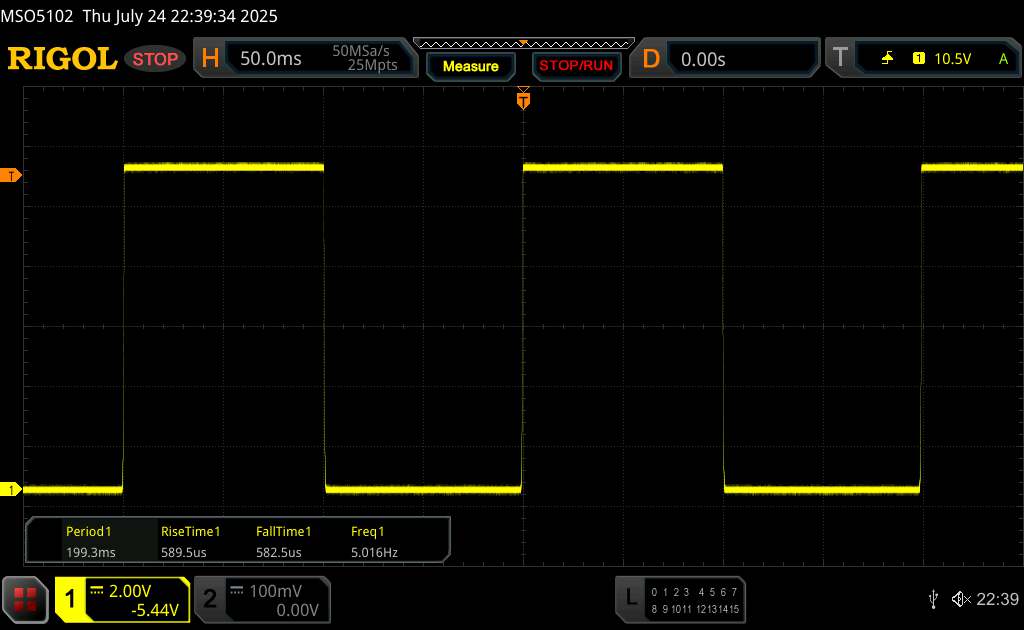Click the RIGOL logo
This screenshot has width=1024, height=630.
62,59
